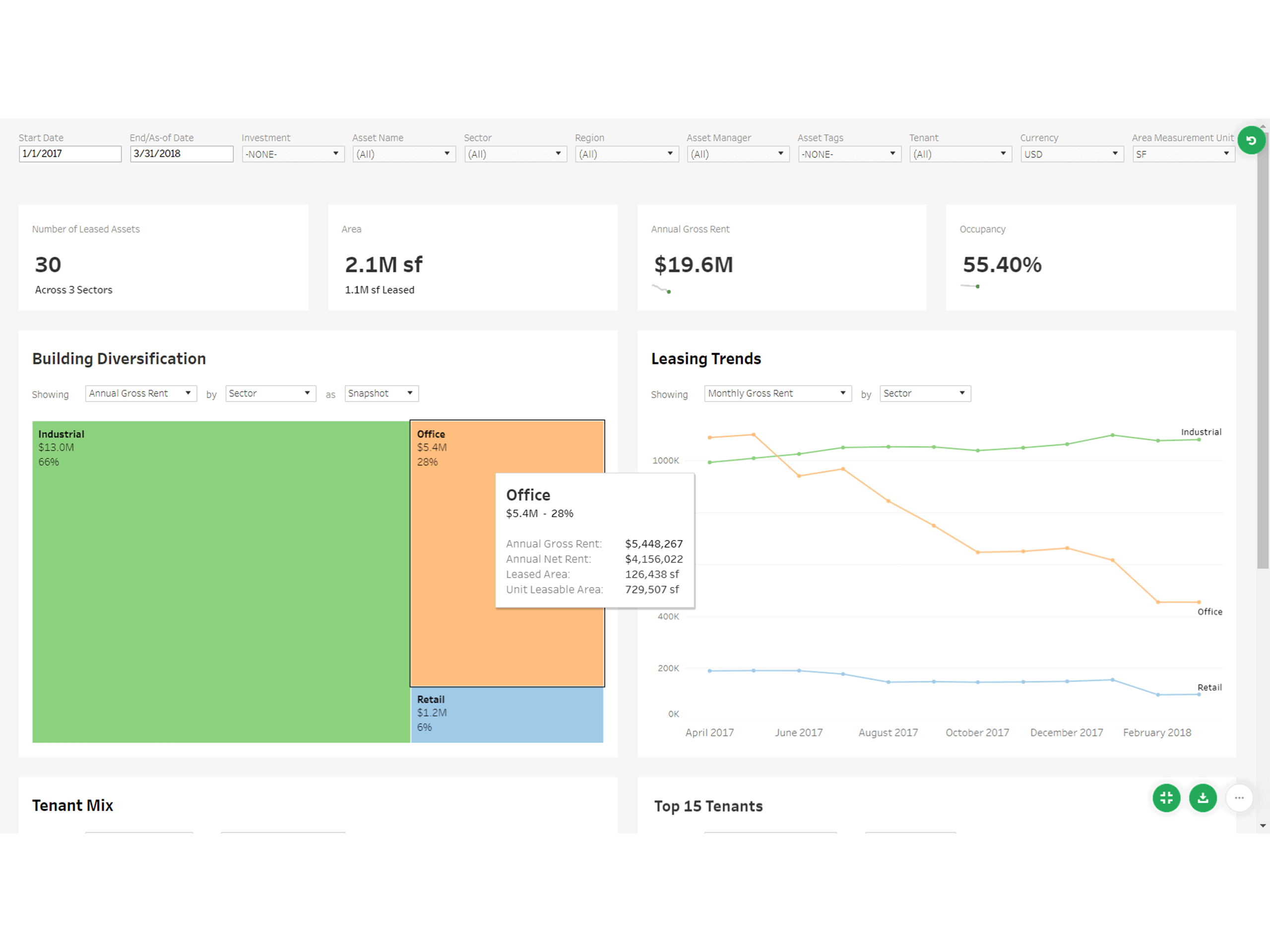Change the Snapshot view dropdown
This screenshot has height=952, width=1270.
click(x=381, y=393)
